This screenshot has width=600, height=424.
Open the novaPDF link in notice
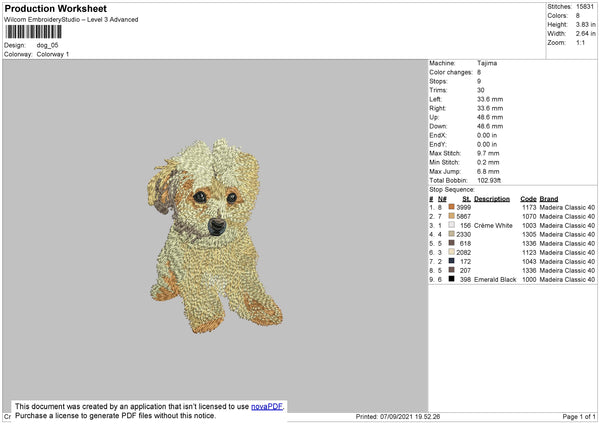pos(267,406)
